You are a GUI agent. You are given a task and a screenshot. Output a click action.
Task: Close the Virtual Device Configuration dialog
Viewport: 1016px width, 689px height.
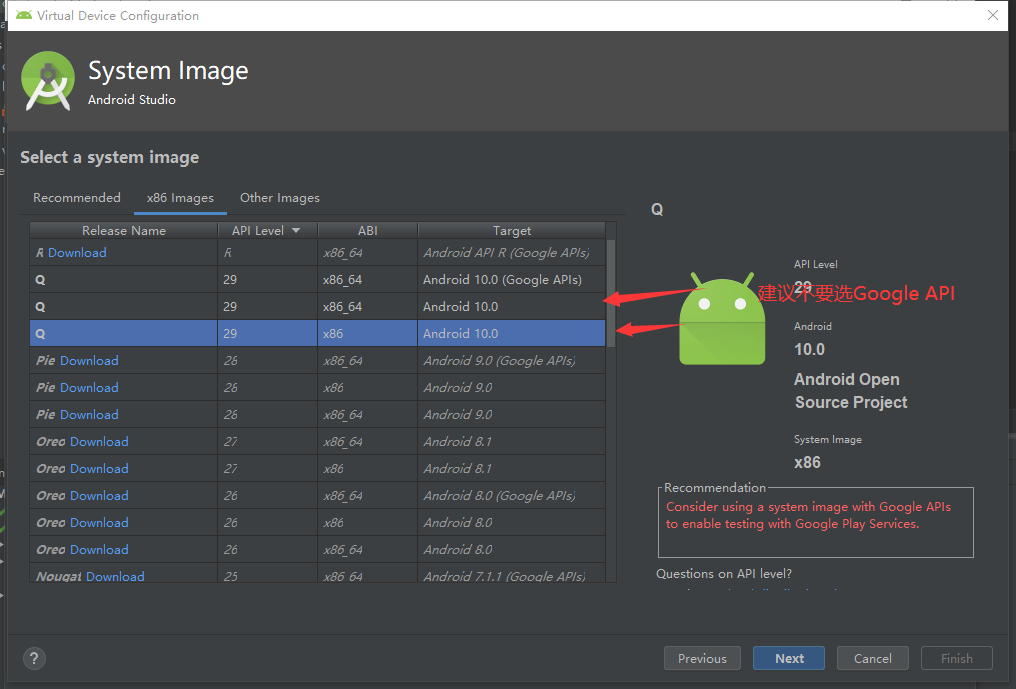[993, 15]
